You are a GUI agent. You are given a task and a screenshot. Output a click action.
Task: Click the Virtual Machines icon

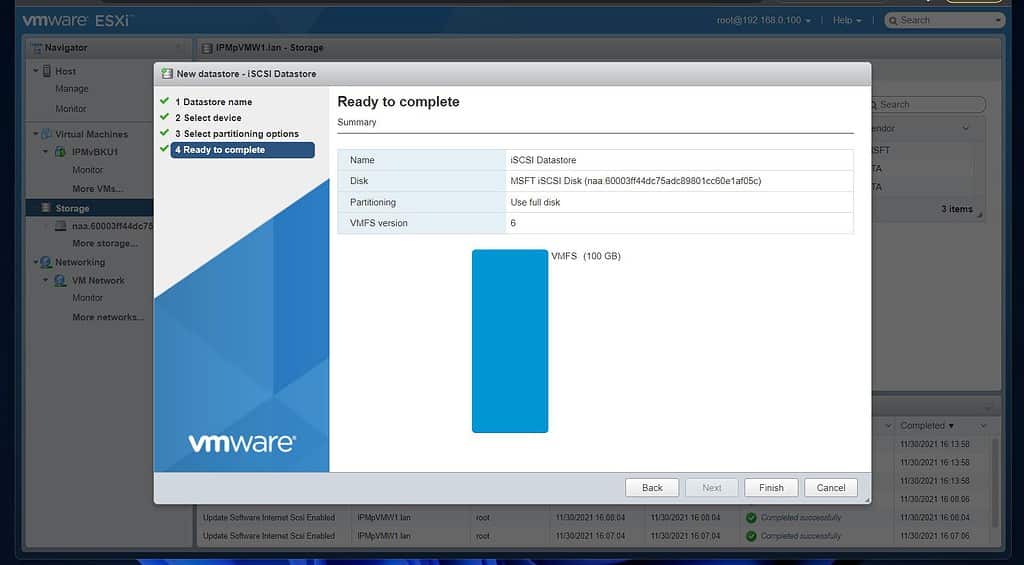pyautogui.click(x=46, y=134)
